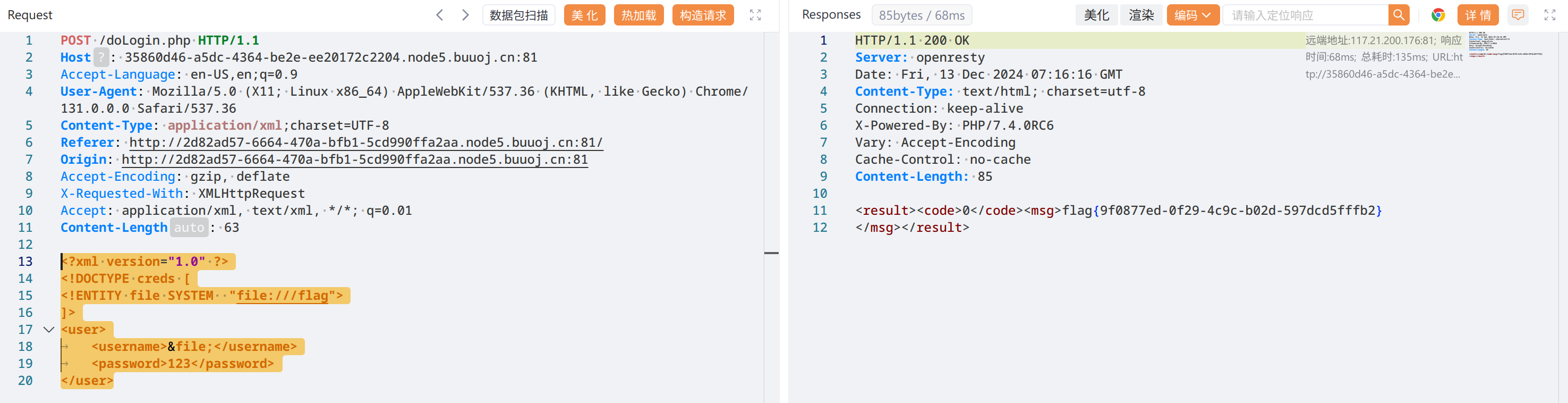Click the request editor scrollbar marker
This screenshot has height=403, width=1568.
(x=771, y=253)
